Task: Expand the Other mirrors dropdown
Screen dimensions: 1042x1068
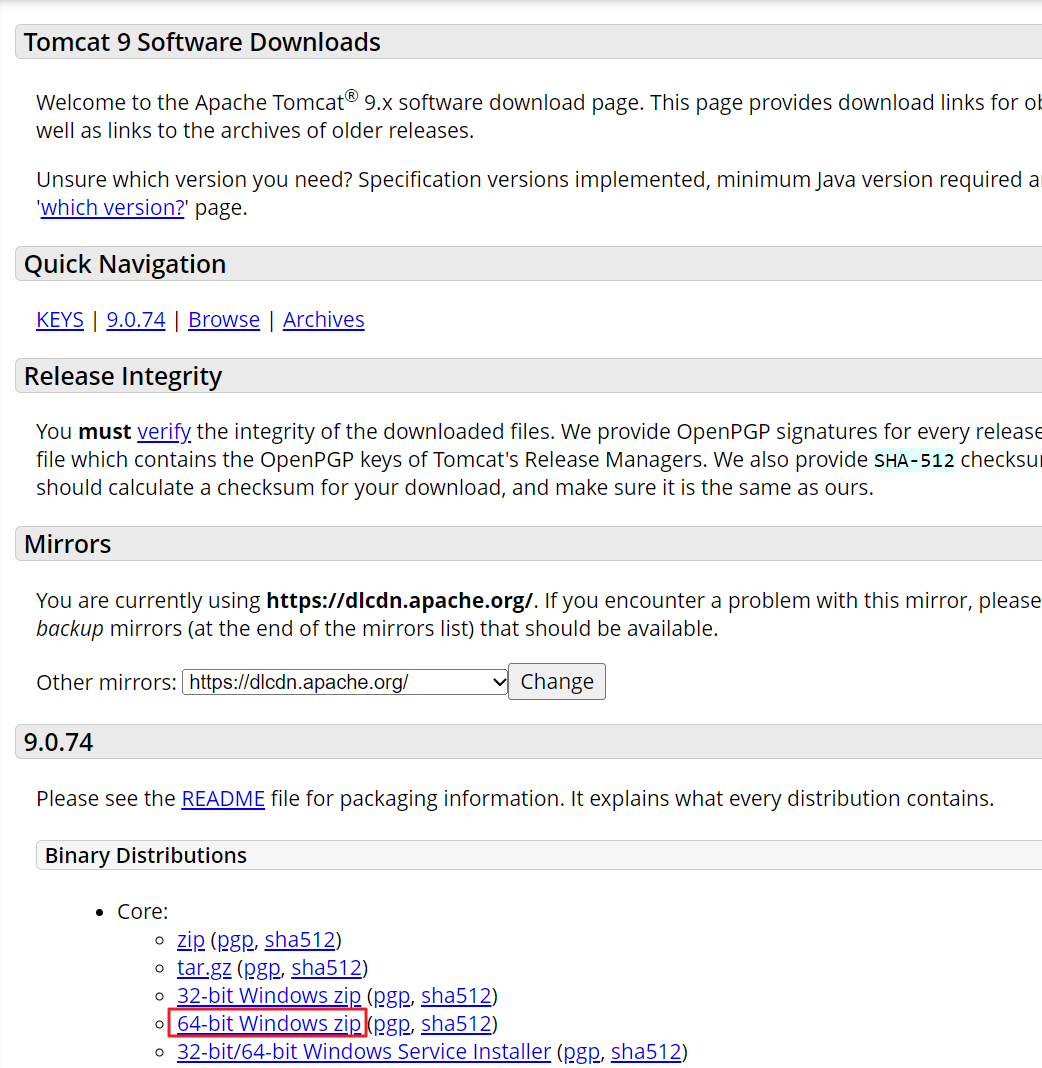Action: (x=345, y=682)
